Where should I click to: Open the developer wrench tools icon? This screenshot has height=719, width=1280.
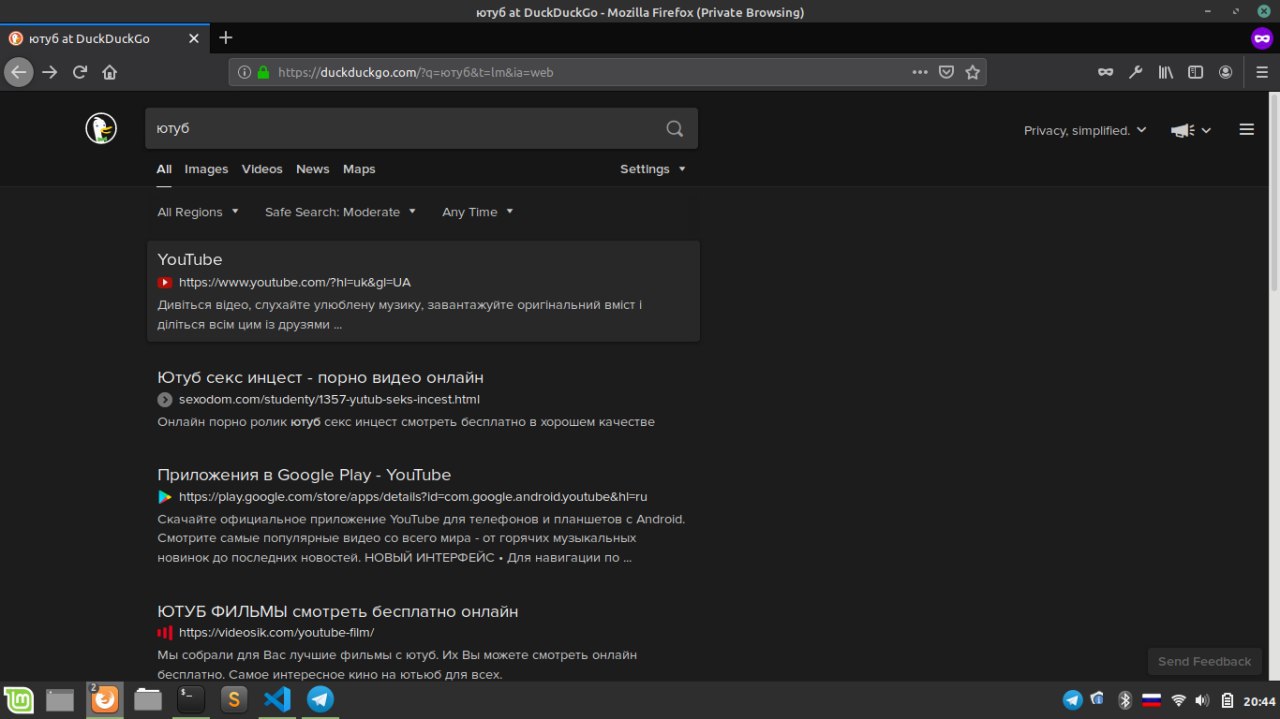click(1135, 72)
